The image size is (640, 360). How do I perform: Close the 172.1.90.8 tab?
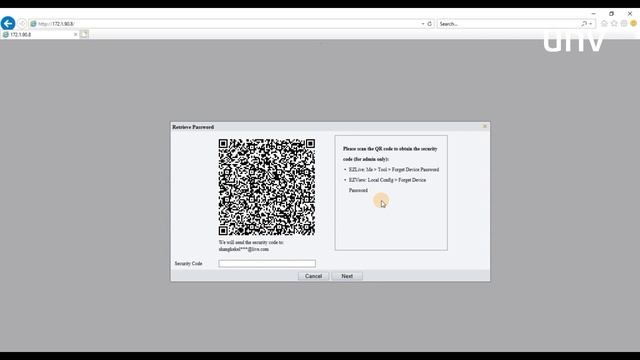(x=76, y=35)
